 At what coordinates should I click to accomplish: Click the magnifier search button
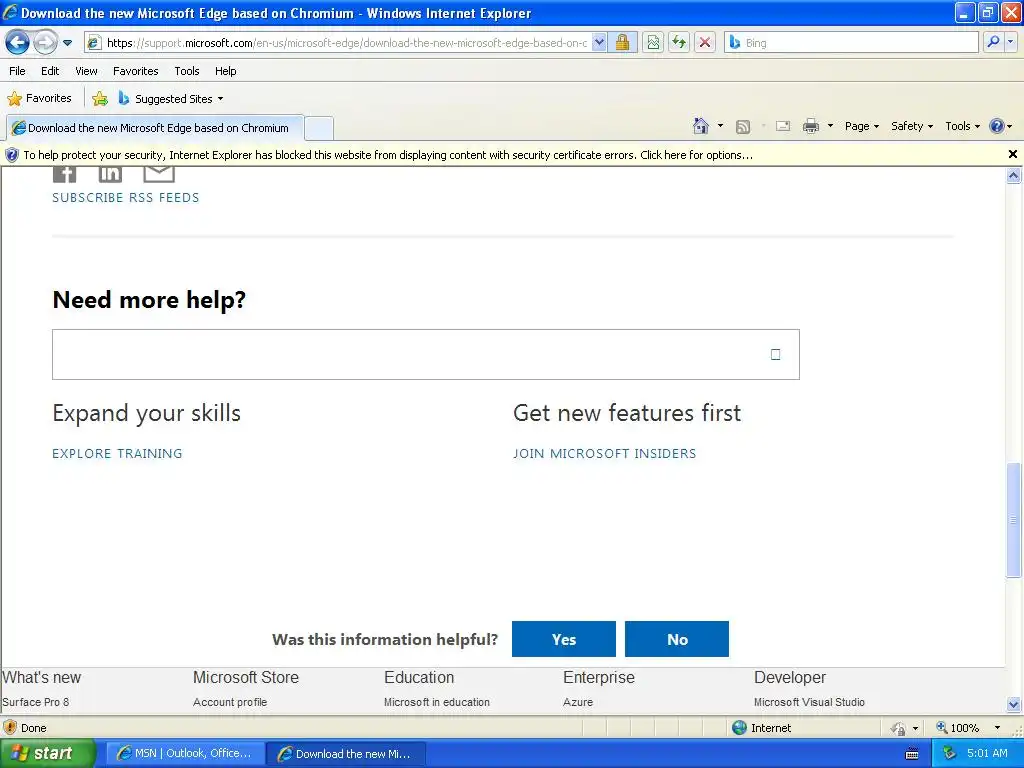(x=993, y=43)
